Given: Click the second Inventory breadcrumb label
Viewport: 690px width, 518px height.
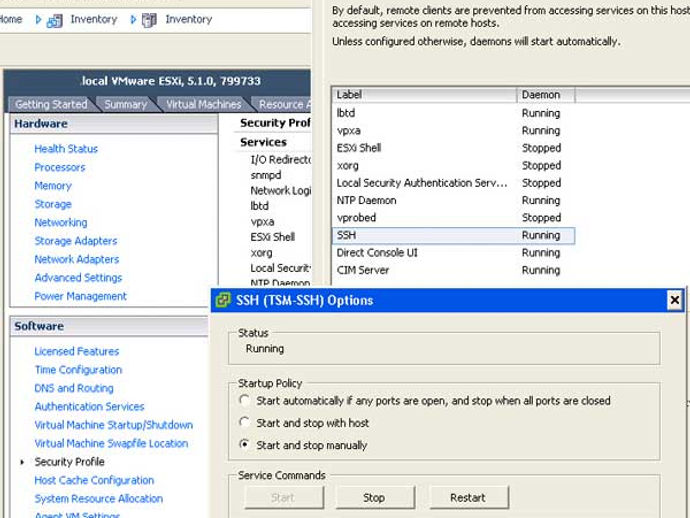Looking at the screenshot, I should pyautogui.click(x=189, y=19).
